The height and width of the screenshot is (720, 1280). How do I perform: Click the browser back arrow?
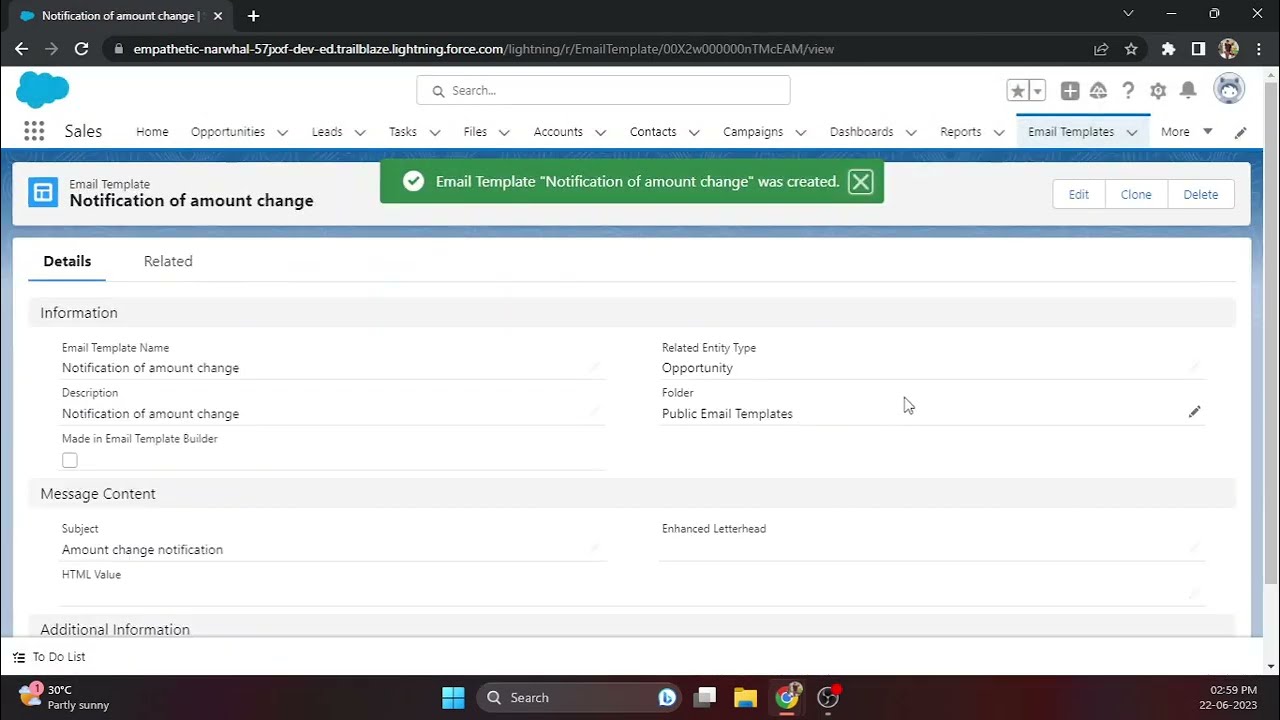[21, 48]
